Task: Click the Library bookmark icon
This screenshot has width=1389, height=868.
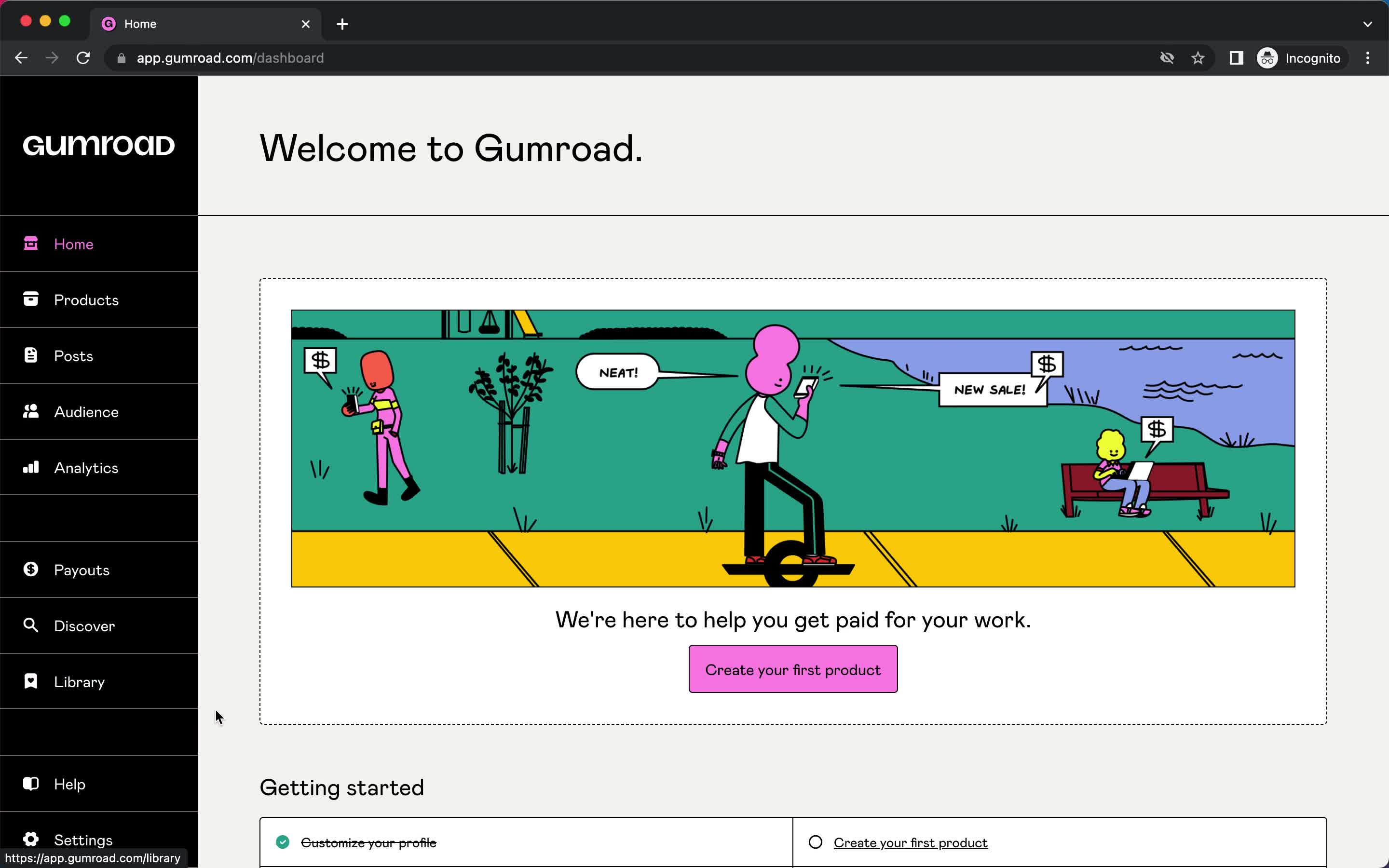Action: point(30,681)
